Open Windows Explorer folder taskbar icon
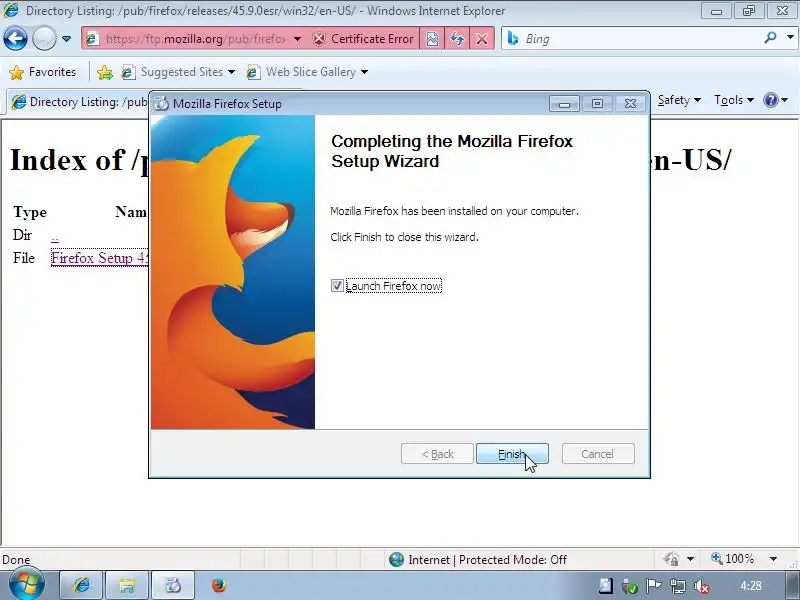 pos(127,585)
